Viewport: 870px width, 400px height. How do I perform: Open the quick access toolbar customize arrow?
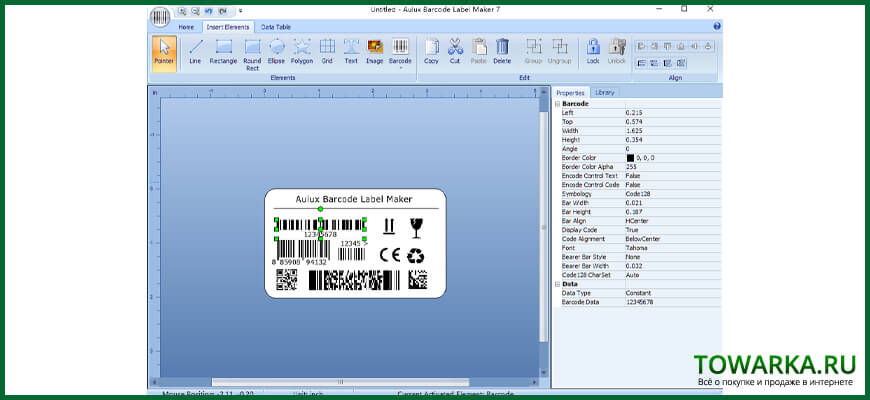point(240,11)
